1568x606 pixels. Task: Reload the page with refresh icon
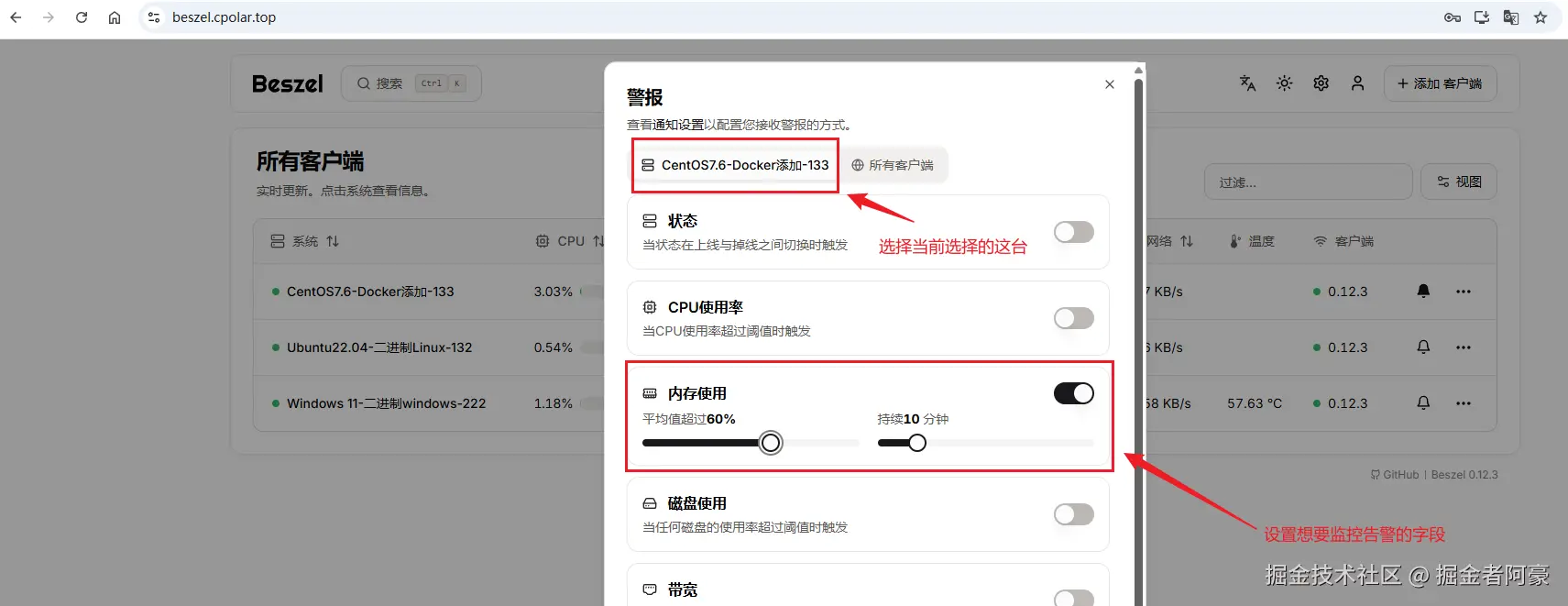tap(82, 17)
